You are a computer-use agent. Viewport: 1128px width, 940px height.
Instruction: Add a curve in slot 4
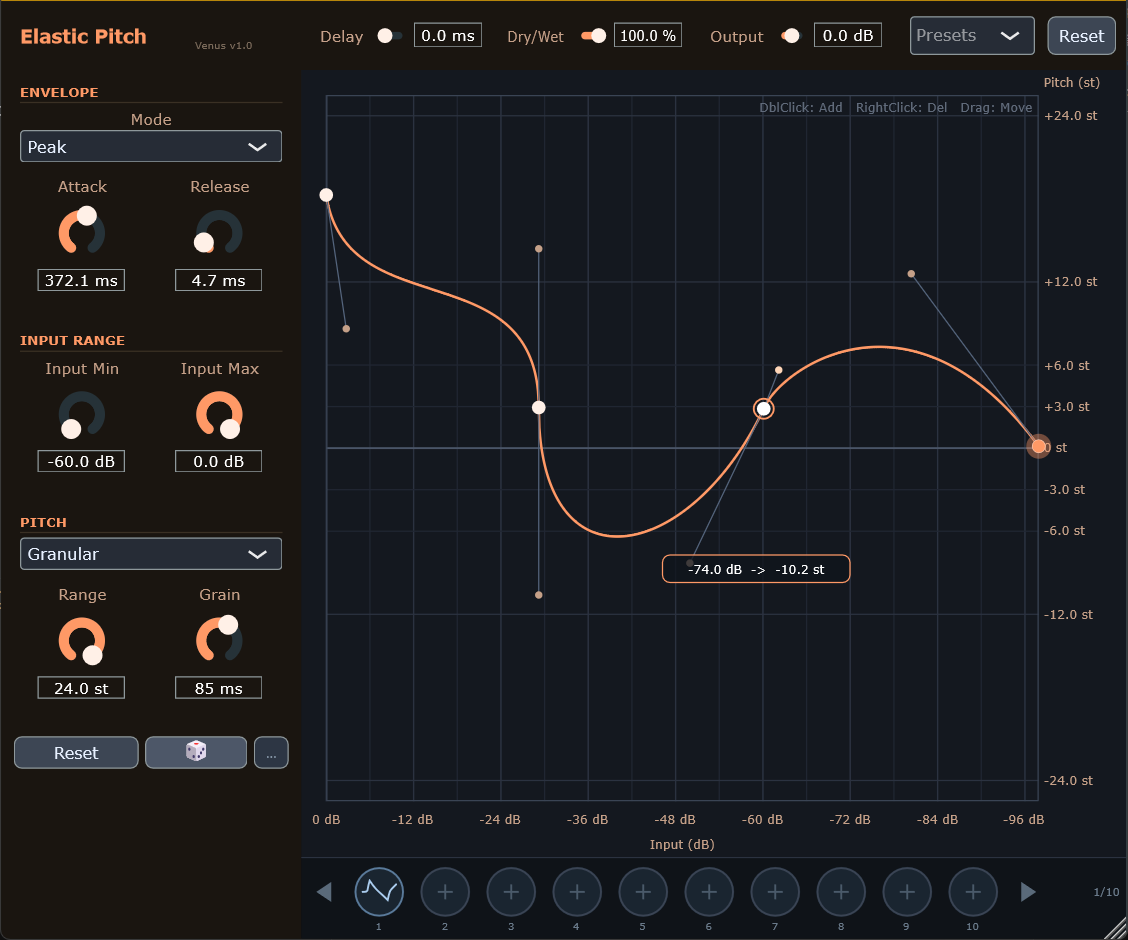point(577,892)
